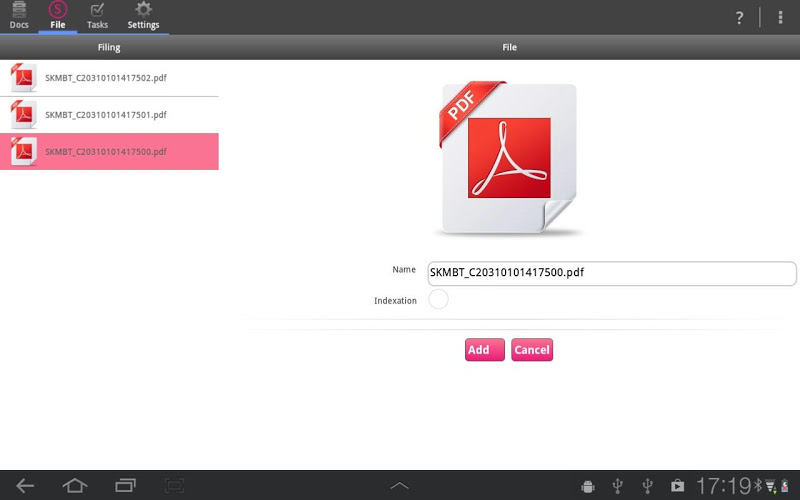The height and width of the screenshot is (500, 800).
Task: Edit the Name input field
Action: point(612,273)
